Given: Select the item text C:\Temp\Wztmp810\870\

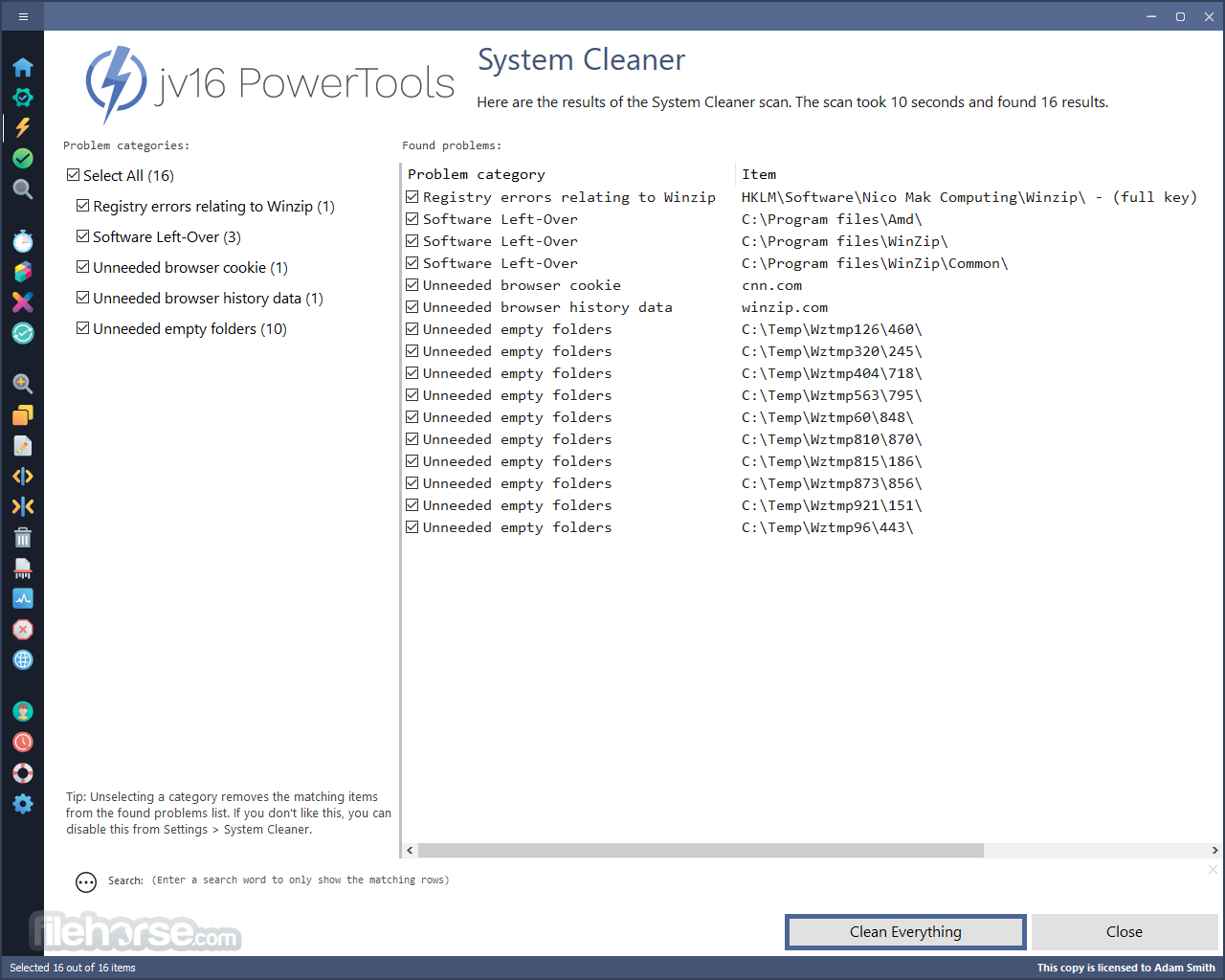Looking at the screenshot, I should (832, 439).
